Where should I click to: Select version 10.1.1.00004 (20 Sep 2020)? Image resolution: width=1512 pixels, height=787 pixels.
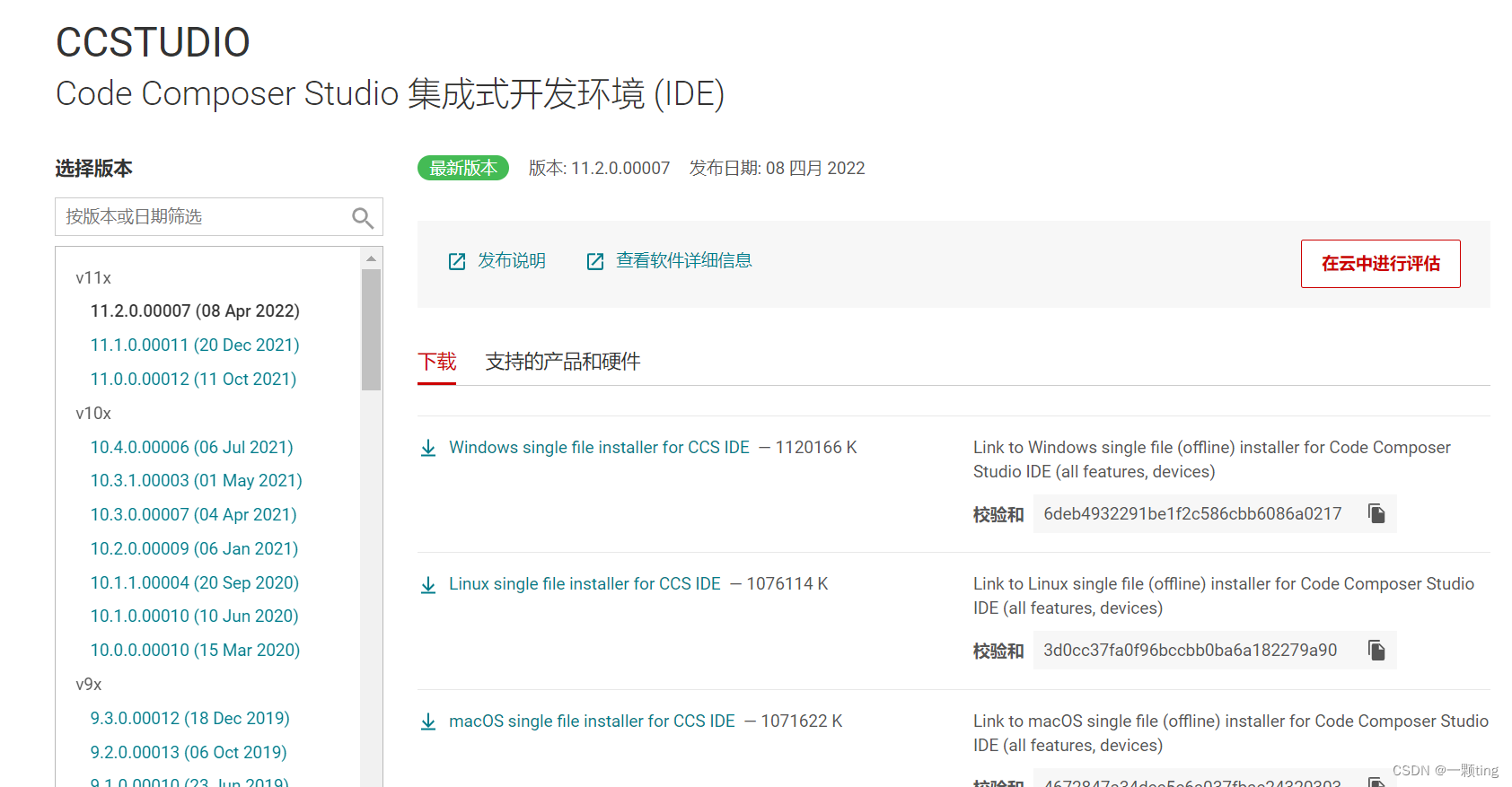(195, 582)
